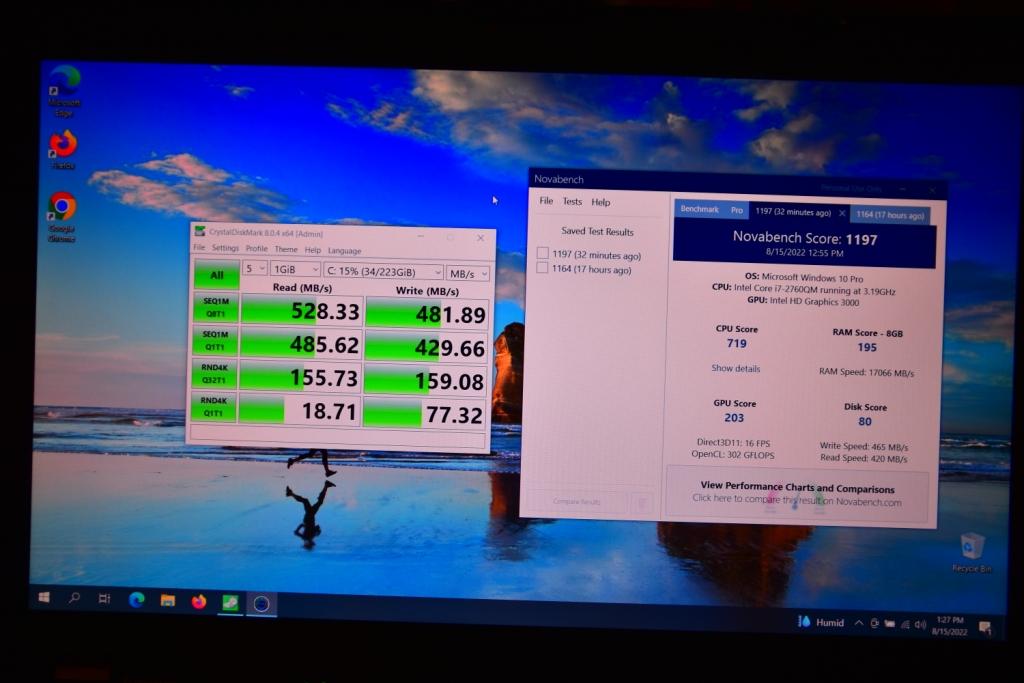Image resolution: width=1024 pixels, height=683 pixels.
Task: Launch Edge from the taskbar
Action: 136,599
